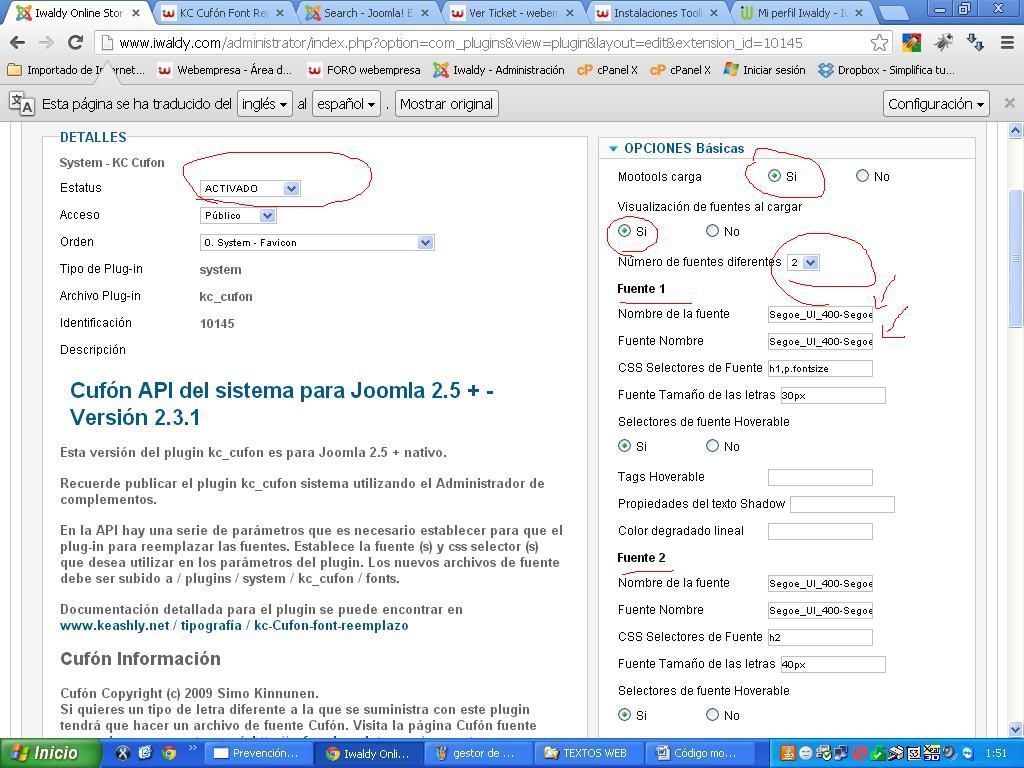Screen dimensions: 1024x768
Task: Open the Importado de Internet bookmarks folder
Action: [76, 70]
